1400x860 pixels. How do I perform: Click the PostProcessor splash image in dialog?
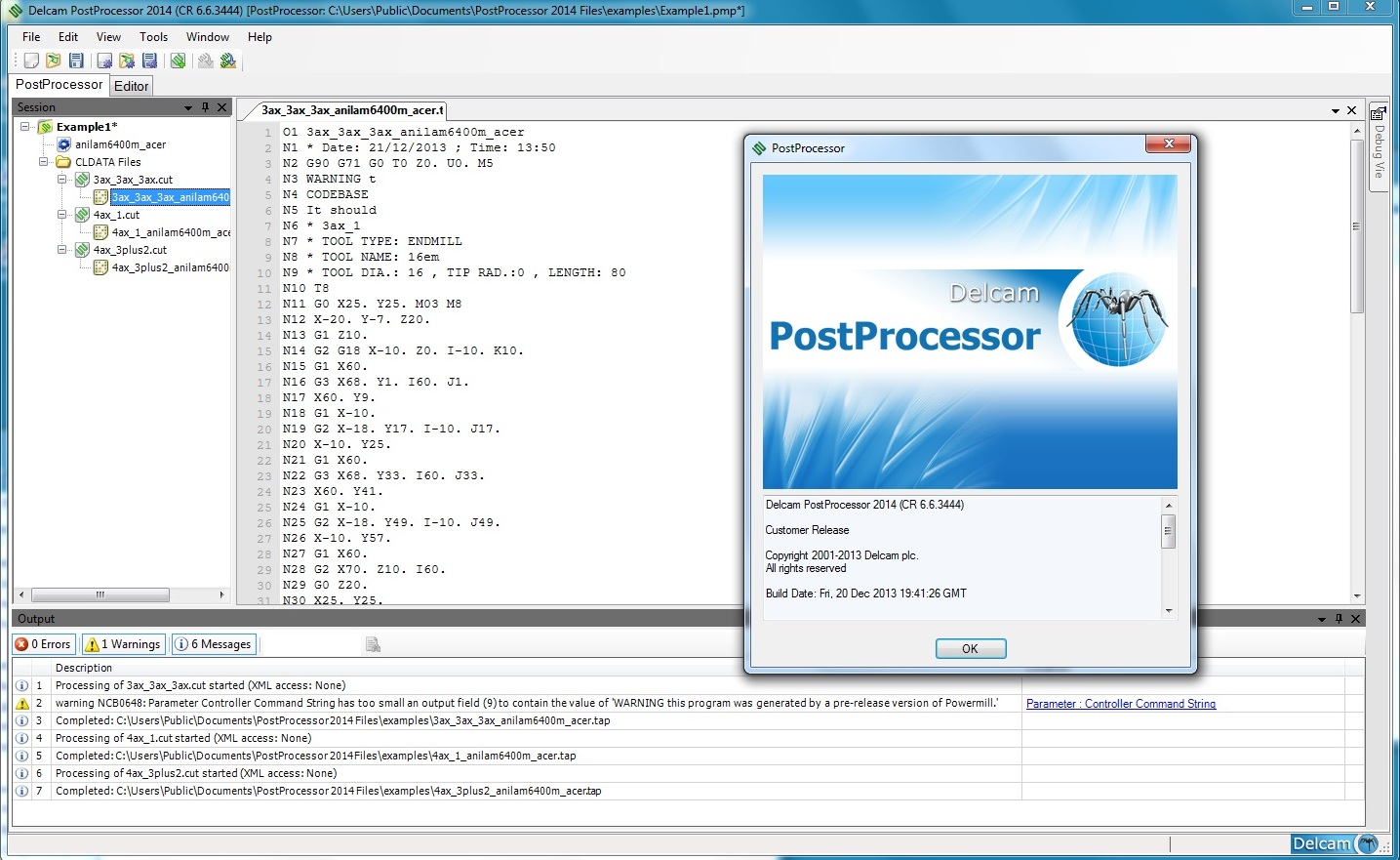pyautogui.click(x=970, y=332)
